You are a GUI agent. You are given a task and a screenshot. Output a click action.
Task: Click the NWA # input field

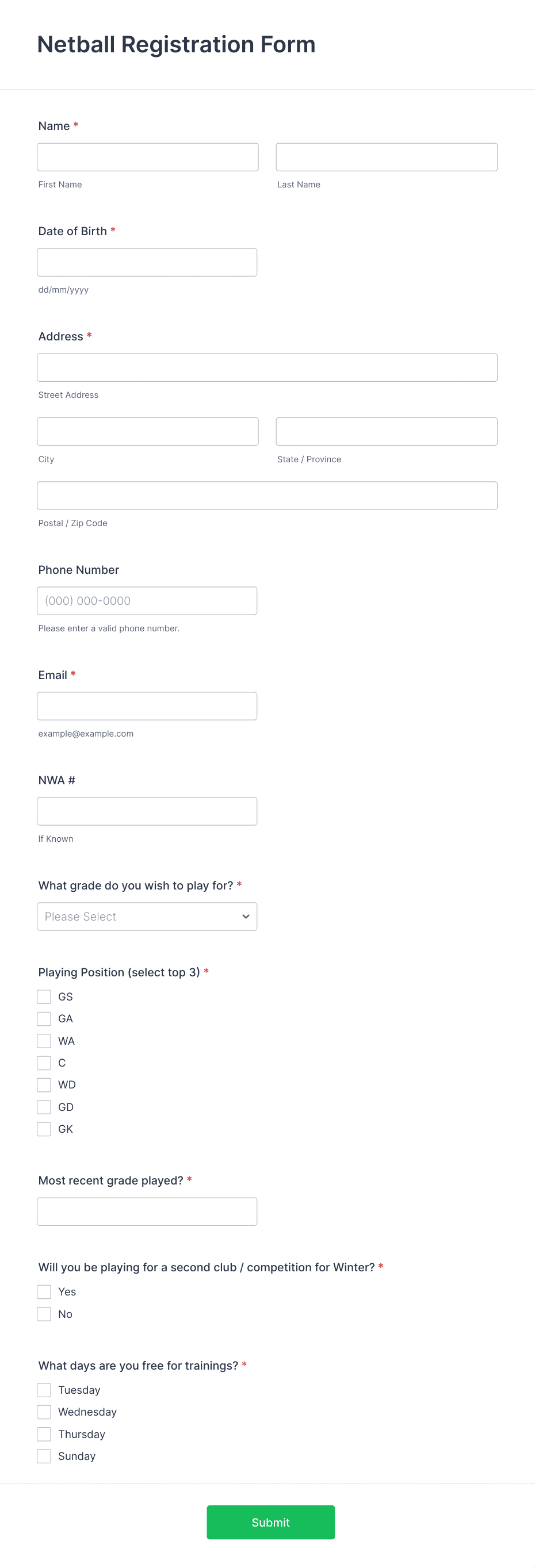[146, 811]
